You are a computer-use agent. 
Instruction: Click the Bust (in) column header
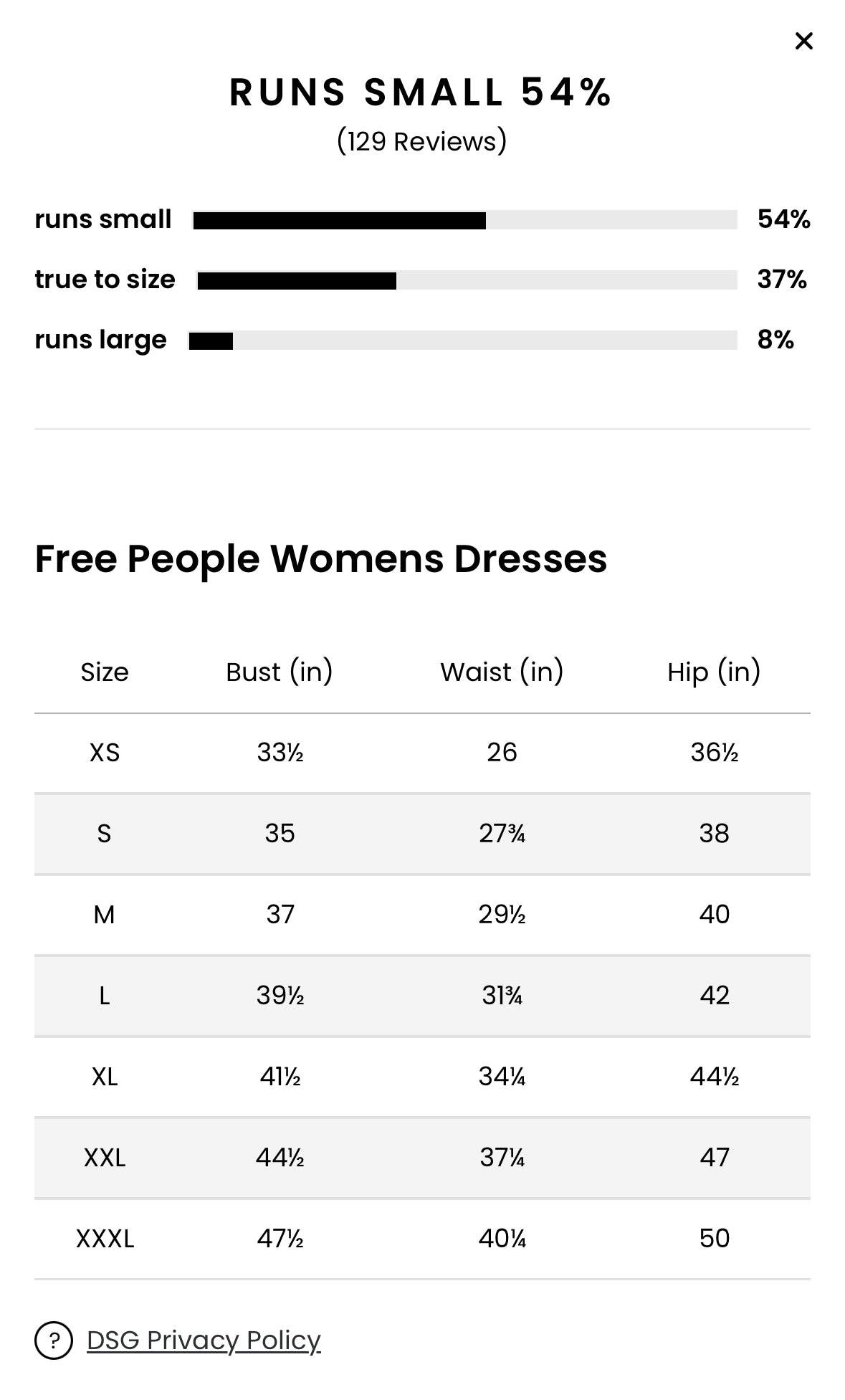[280, 672]
